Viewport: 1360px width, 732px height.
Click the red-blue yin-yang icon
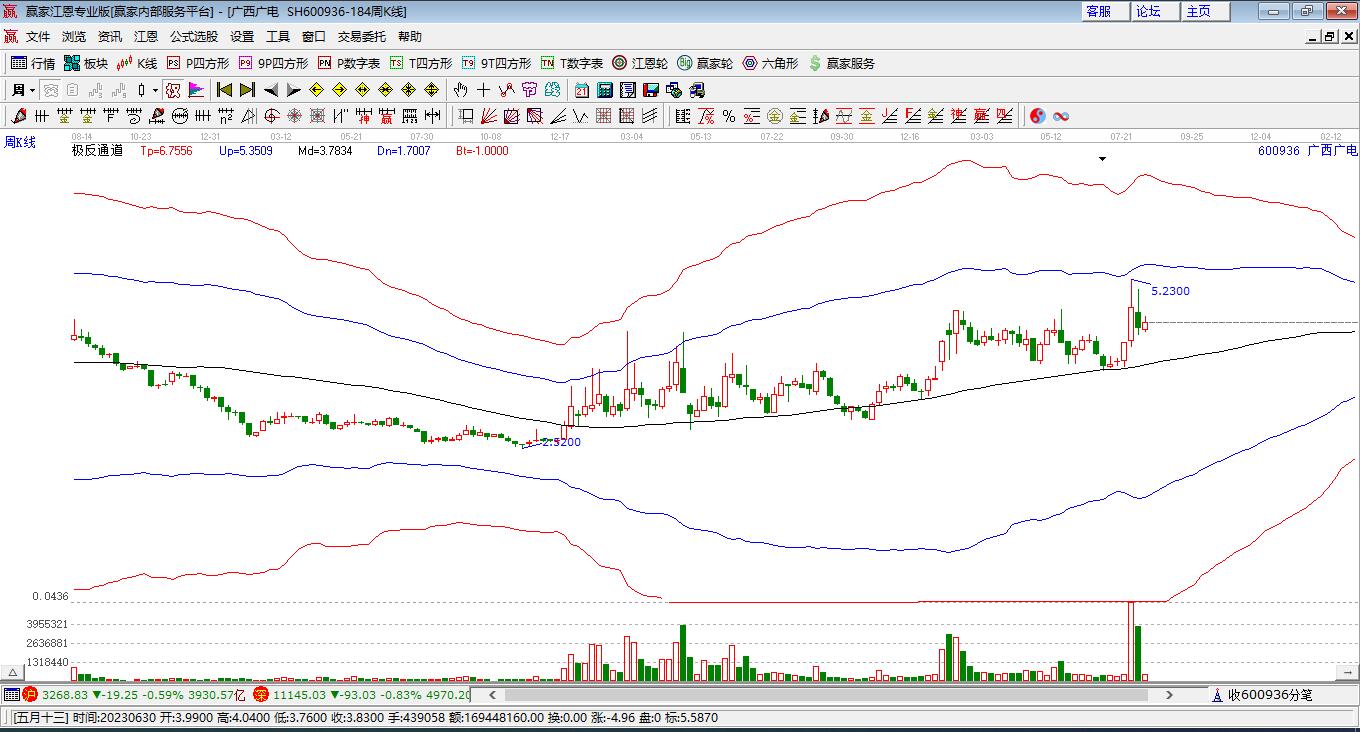1038,116
